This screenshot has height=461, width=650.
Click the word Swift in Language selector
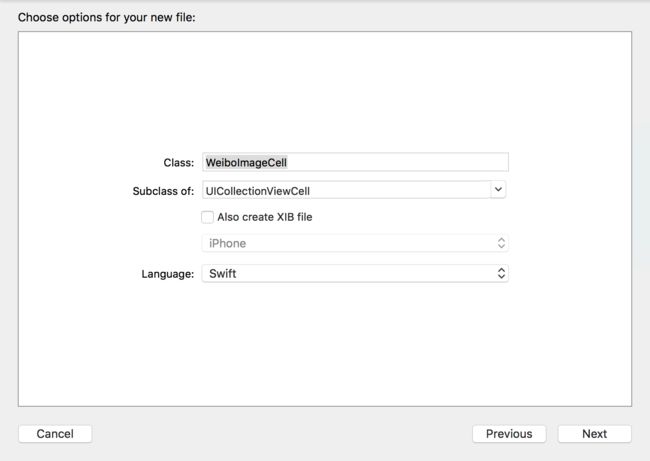click(x=223, y=274)
